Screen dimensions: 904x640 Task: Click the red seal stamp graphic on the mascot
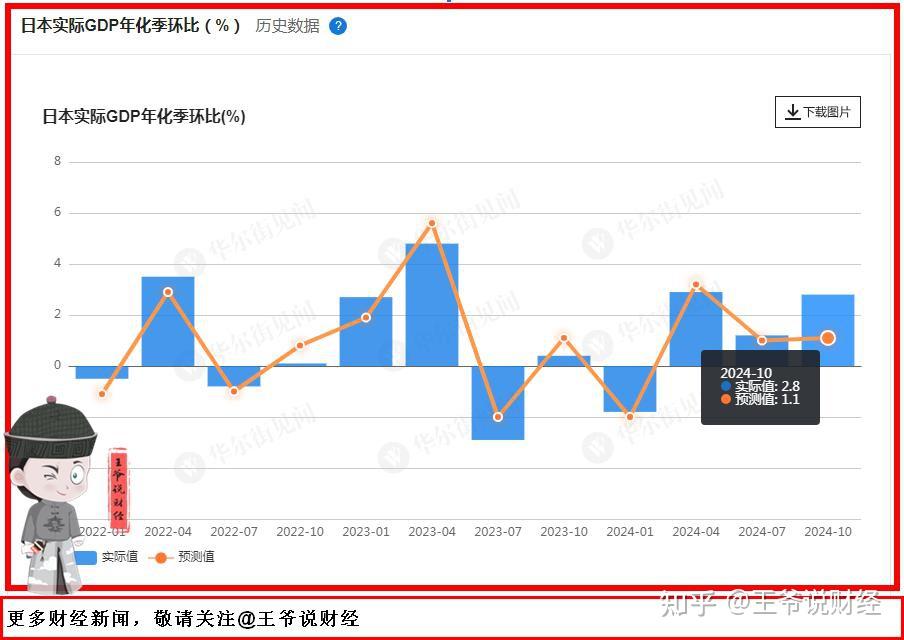click(120, 486)
